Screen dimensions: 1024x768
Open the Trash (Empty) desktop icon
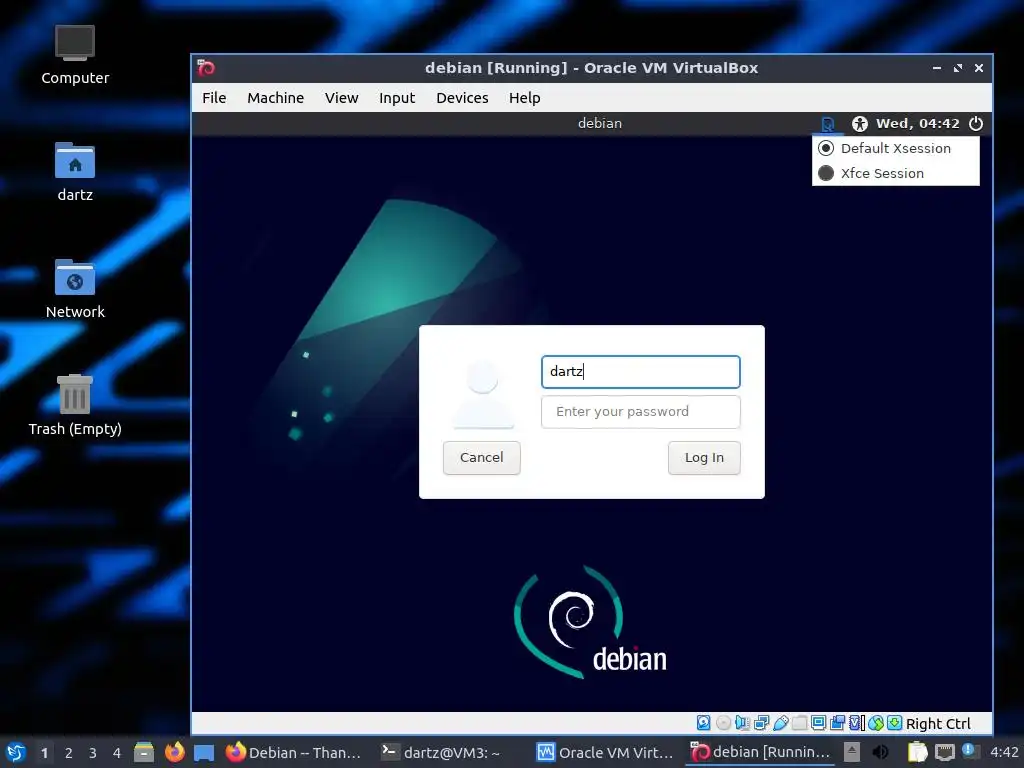74,405
